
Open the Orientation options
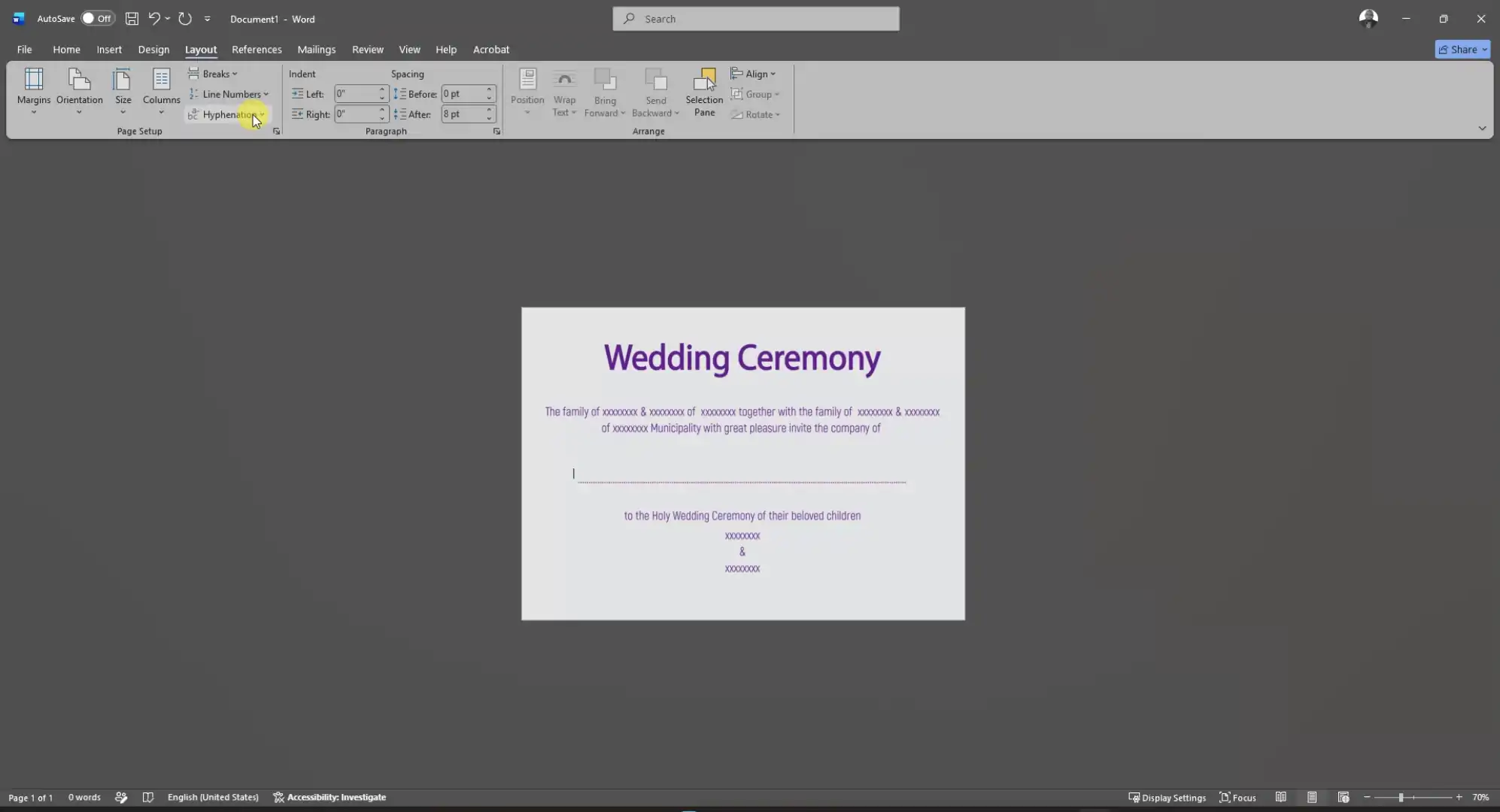pyautogui.click(x=79, y=92)
